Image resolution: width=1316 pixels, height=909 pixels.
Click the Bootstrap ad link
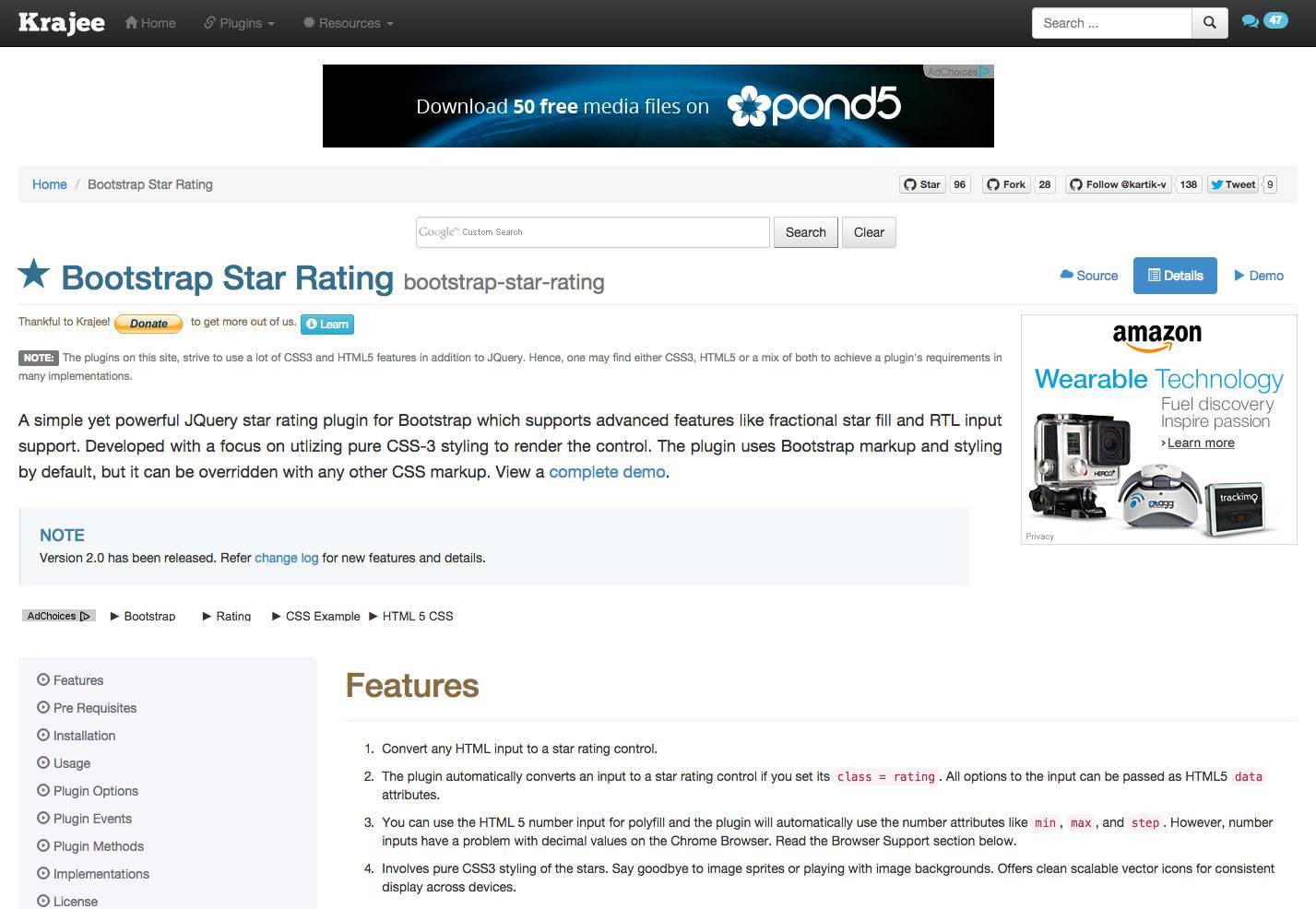tap(149, 616)
